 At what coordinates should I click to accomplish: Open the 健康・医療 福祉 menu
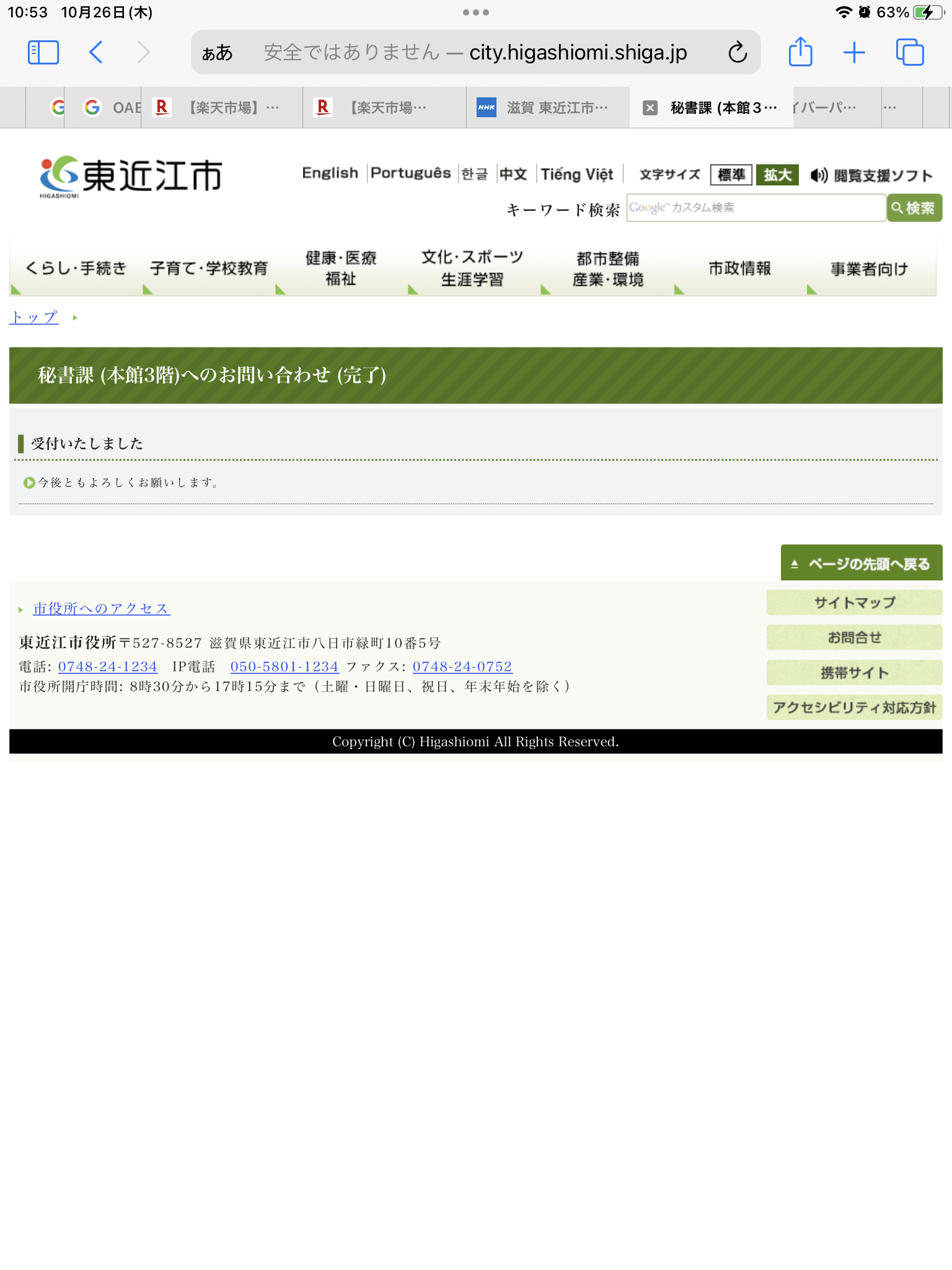pyautogui.click(x=342, y=269)
